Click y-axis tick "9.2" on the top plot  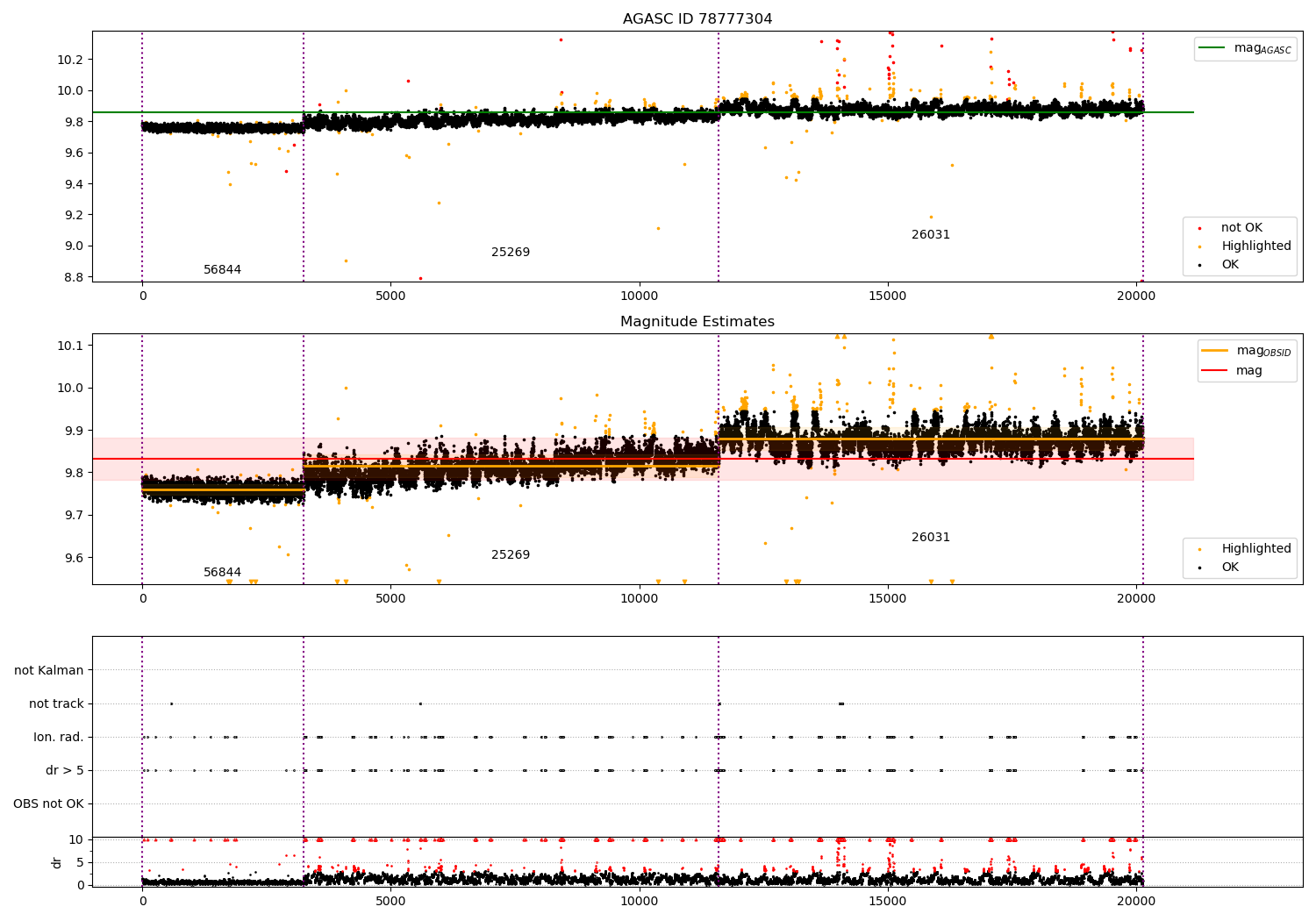pos(74,216)
